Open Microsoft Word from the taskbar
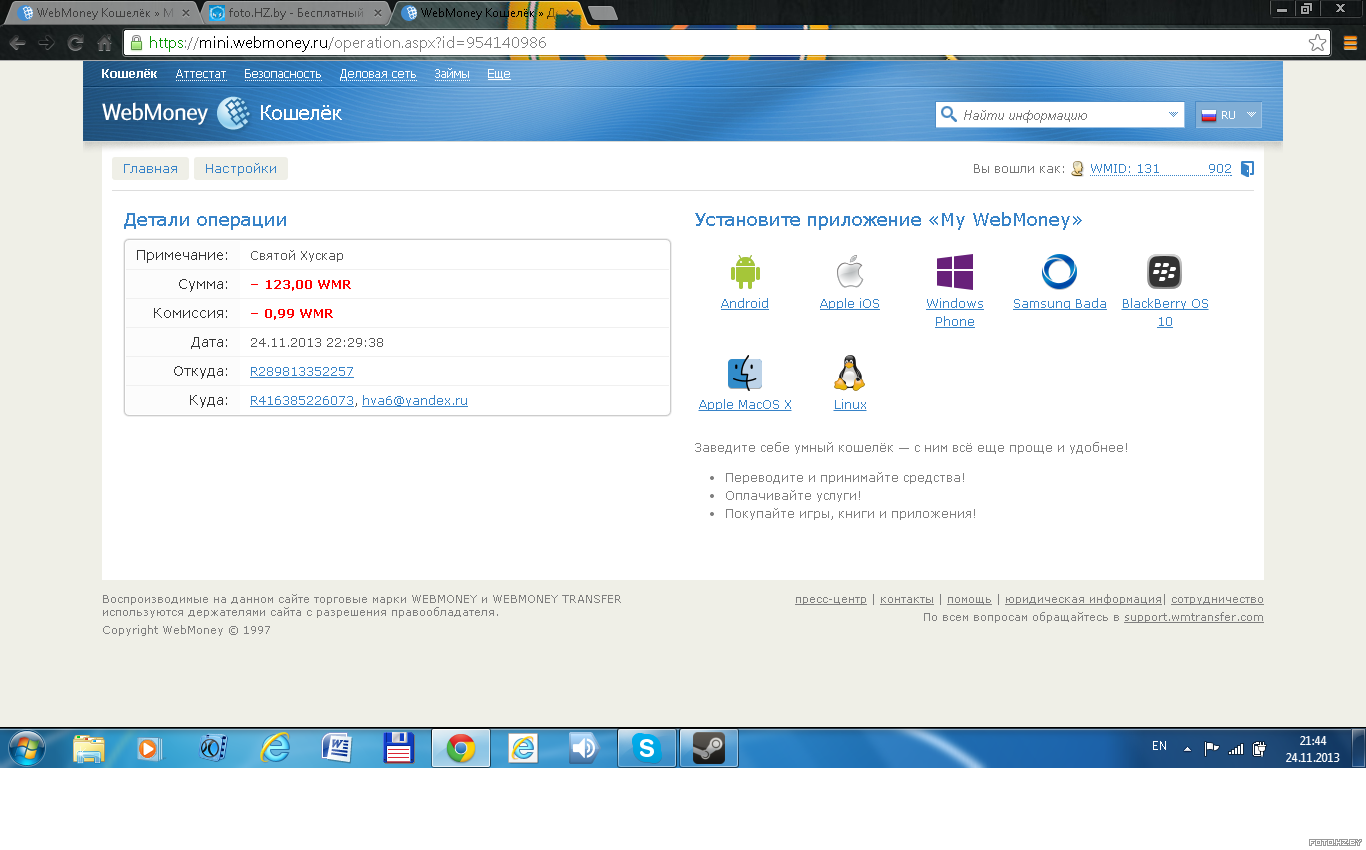 337,748
